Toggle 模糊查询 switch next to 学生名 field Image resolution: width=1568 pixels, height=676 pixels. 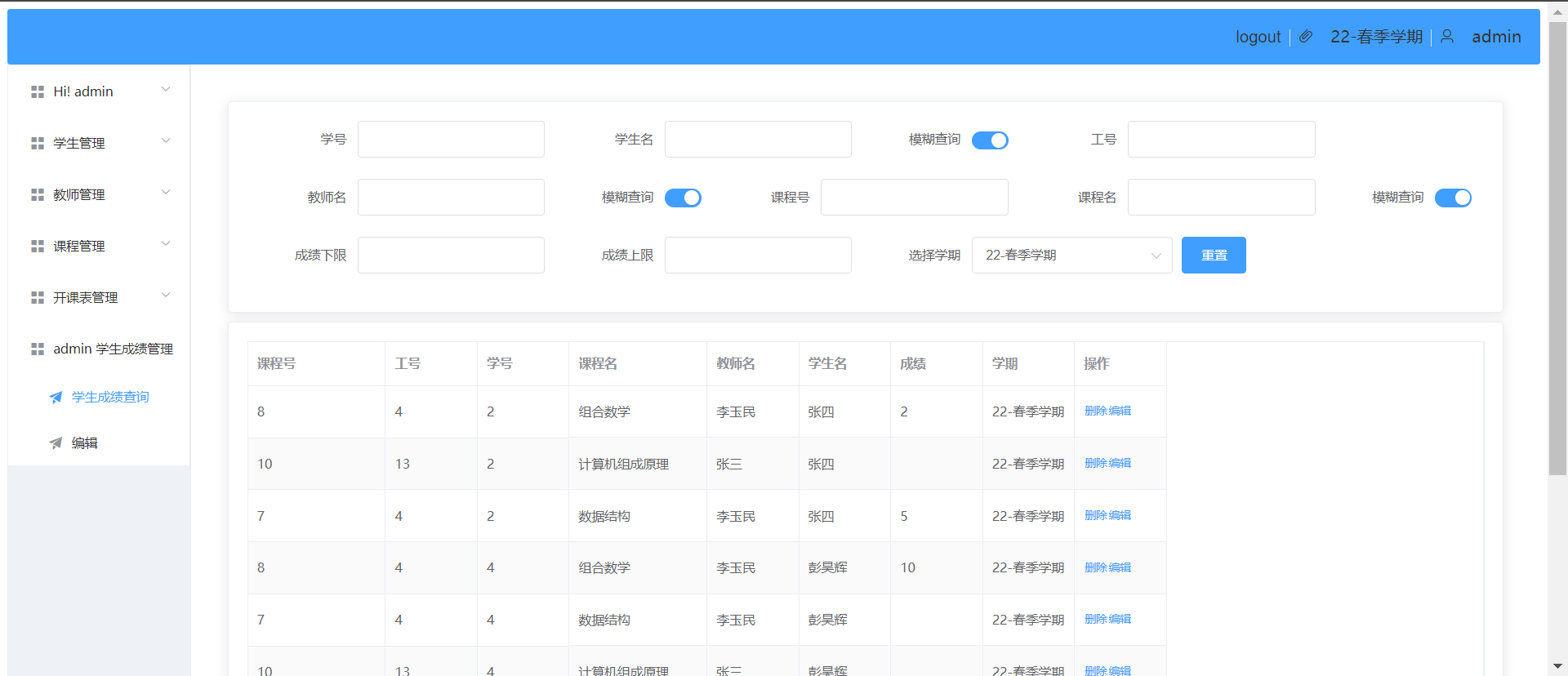tap(990, 140)
